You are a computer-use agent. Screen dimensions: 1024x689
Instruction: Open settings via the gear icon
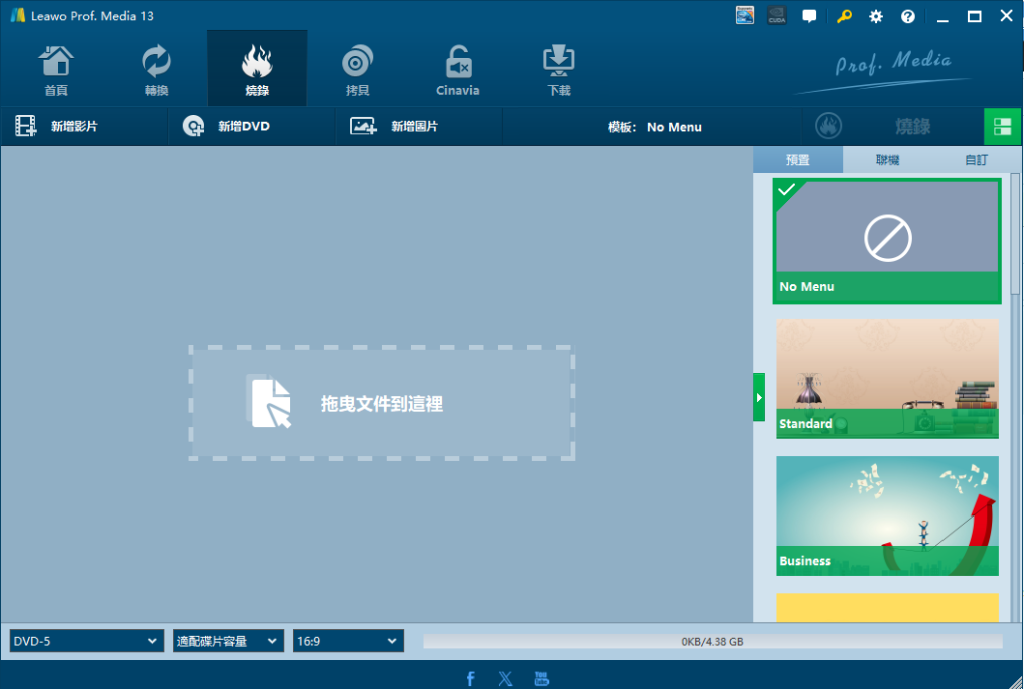(876, 16)
